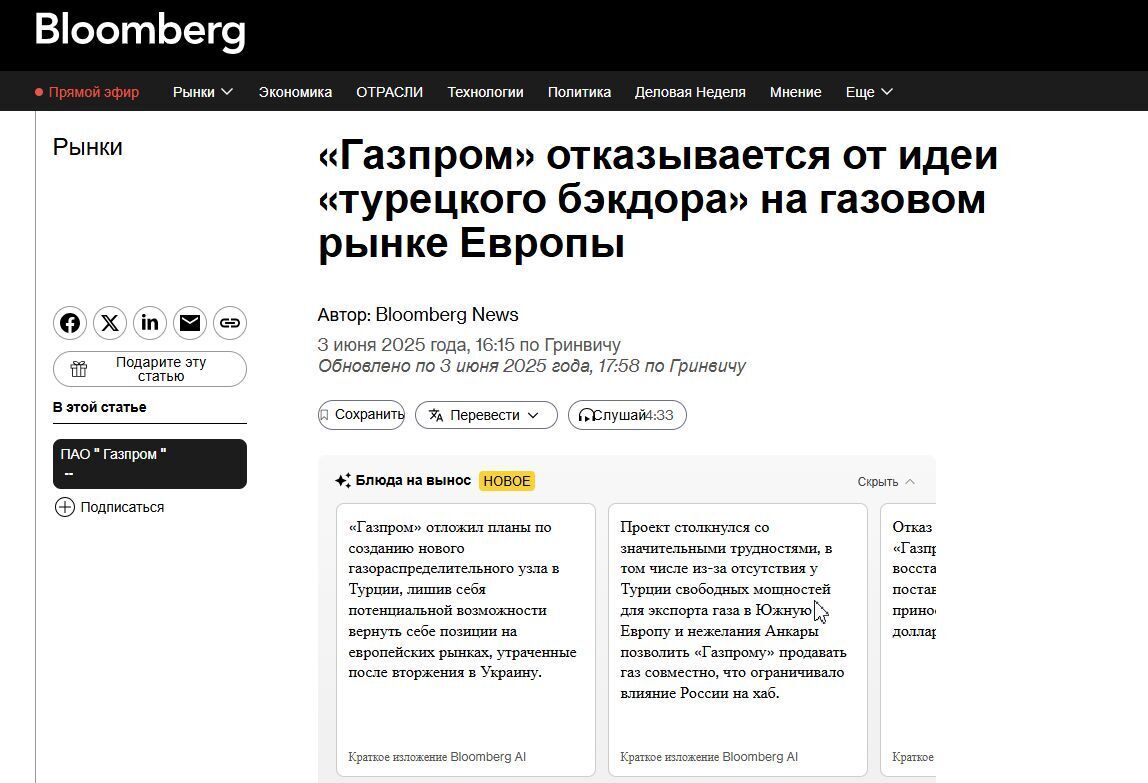Share the article on Facebook
The height and width of the screenshot is (783, 1148).
pos(70,322)
